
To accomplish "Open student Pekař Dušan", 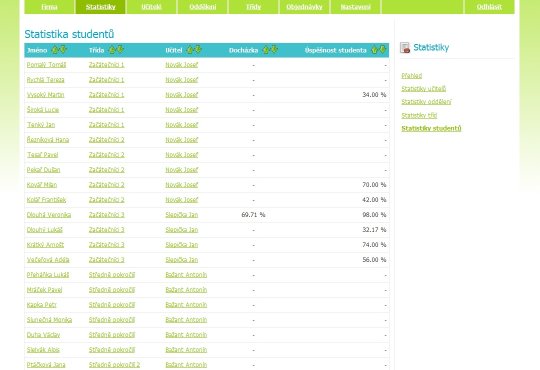I will point(44,170).
